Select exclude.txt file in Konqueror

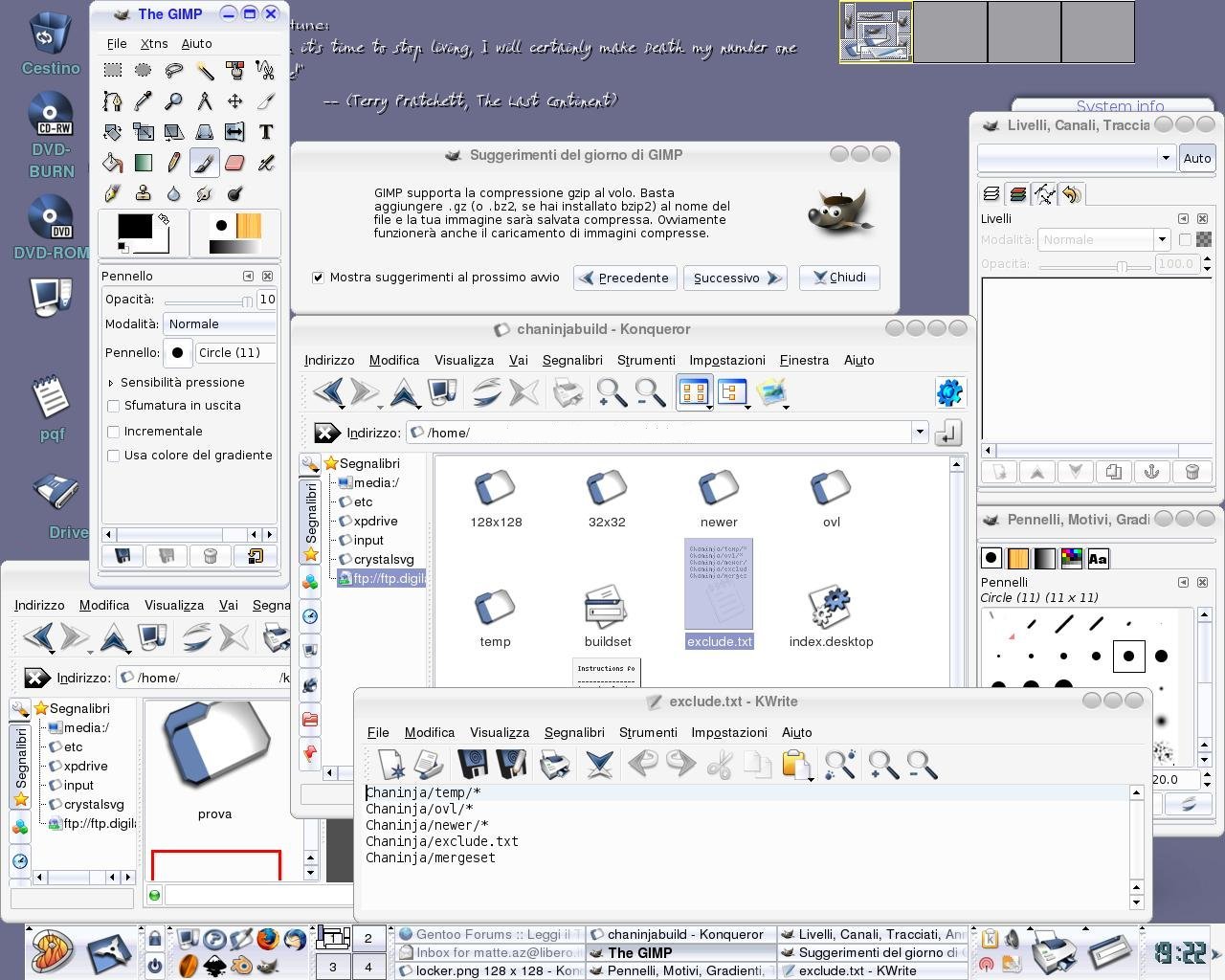[x=720, y=593]
